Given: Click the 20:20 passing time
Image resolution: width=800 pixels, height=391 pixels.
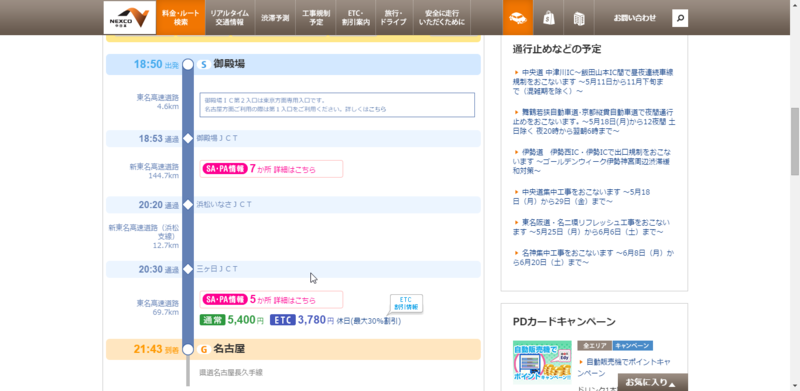Looking at the screenshot, I should [151, 205].
